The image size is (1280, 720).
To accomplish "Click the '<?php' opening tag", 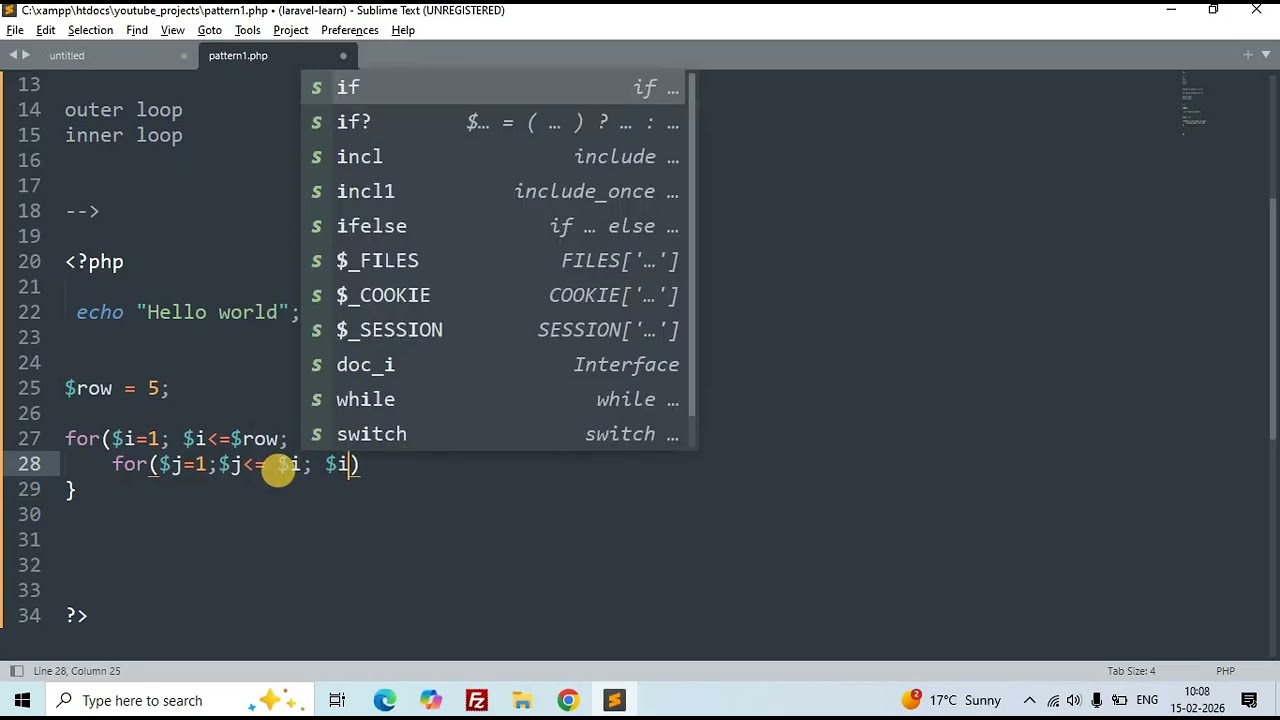I will [x=94, y=262].
